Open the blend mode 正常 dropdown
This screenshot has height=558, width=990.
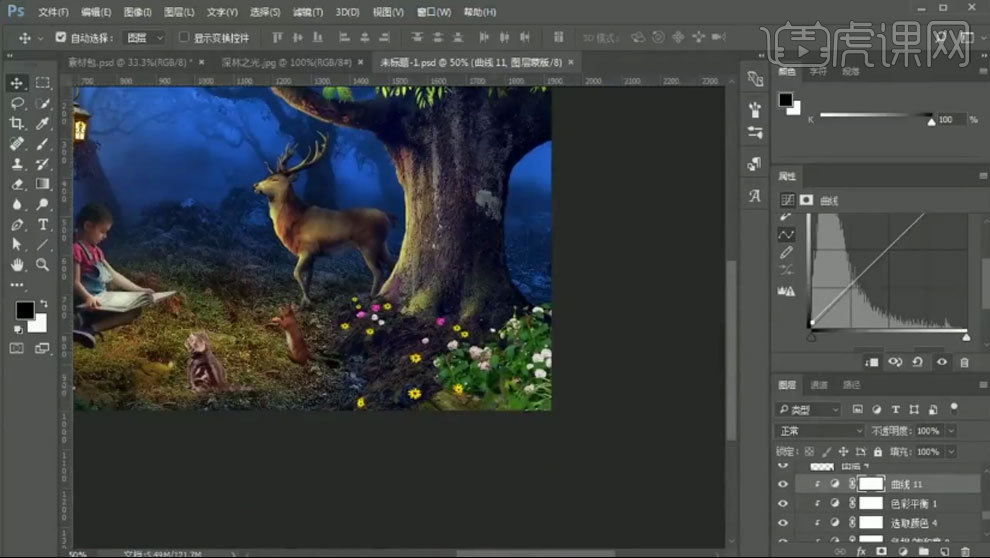(x=820, y=430)
